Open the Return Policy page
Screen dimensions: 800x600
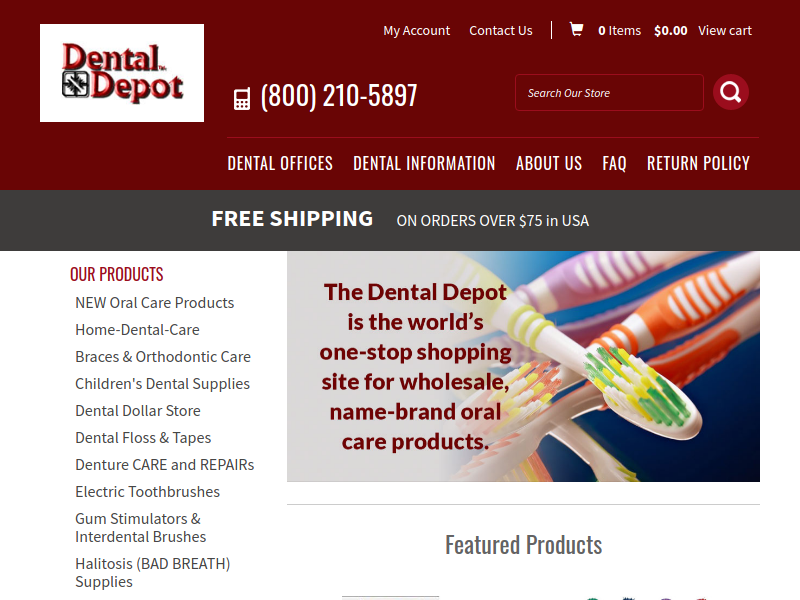pyautogui.click(x=698, y=163)
